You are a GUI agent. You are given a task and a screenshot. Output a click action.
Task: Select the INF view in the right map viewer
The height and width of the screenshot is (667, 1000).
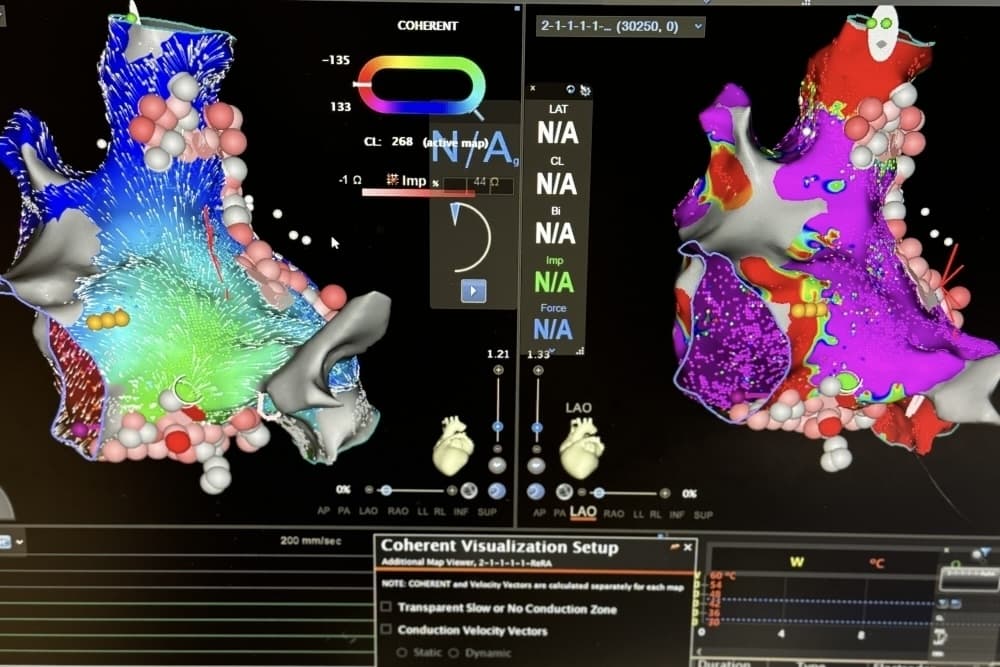tap(677, 514)
